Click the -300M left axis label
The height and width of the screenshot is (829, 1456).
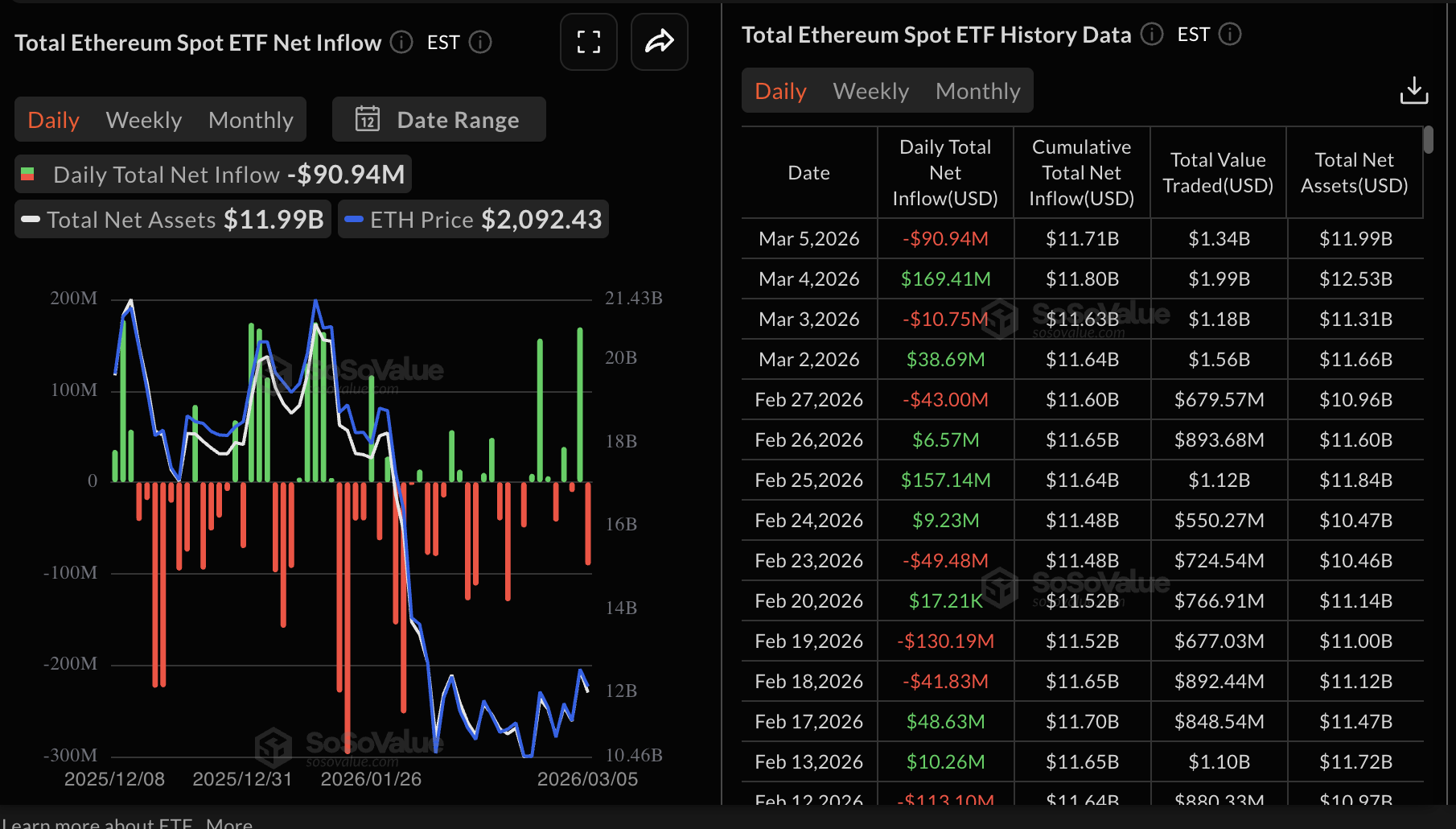pyautogui.click(x=71, y=756)
